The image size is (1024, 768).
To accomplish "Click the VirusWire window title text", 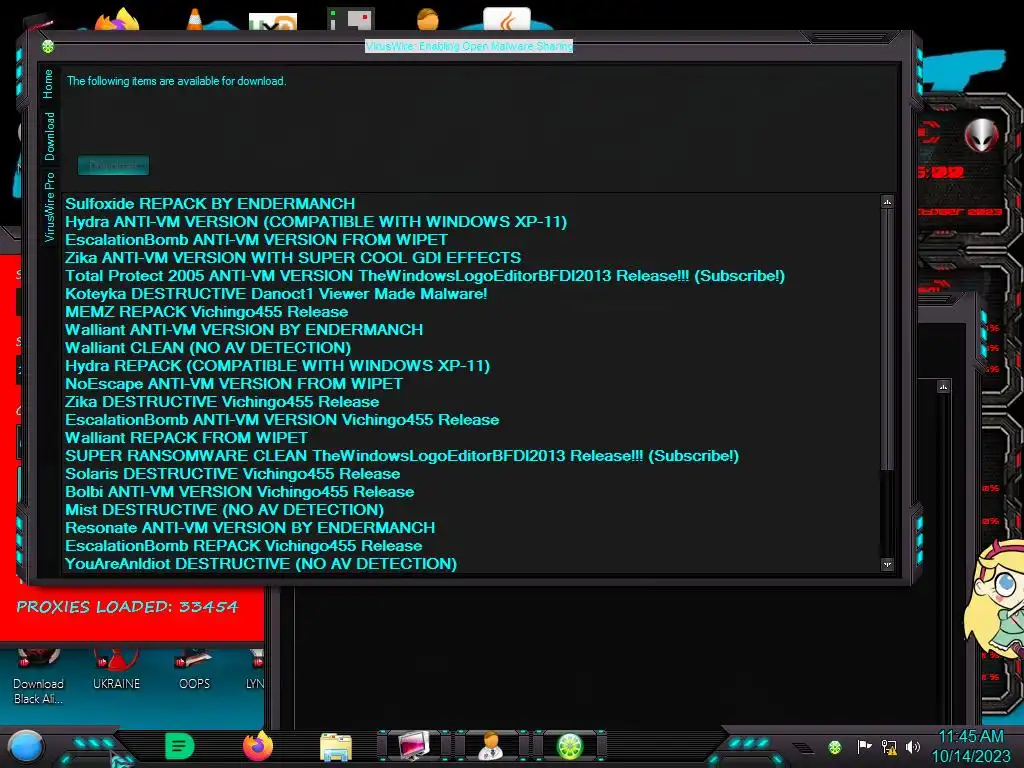I will pos(469,46).
